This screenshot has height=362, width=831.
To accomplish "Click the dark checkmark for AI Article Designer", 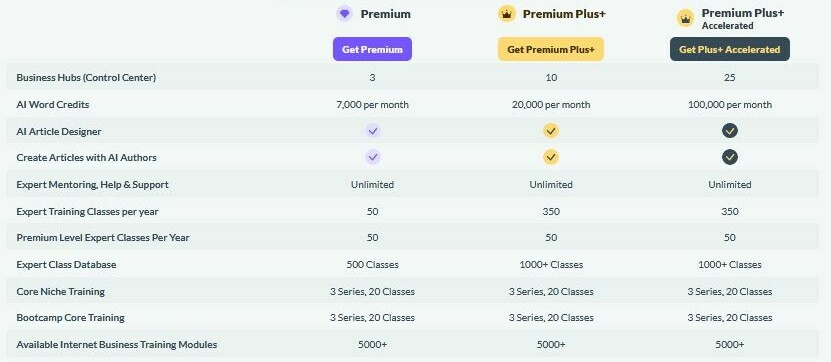I will pyautogui.click(x=730, y=130).
